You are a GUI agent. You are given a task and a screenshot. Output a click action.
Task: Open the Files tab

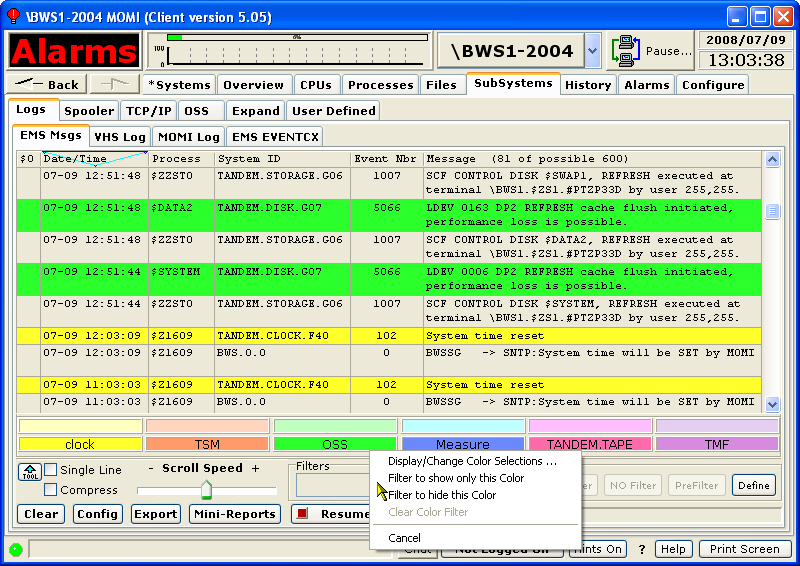click(x=441, y=85)
